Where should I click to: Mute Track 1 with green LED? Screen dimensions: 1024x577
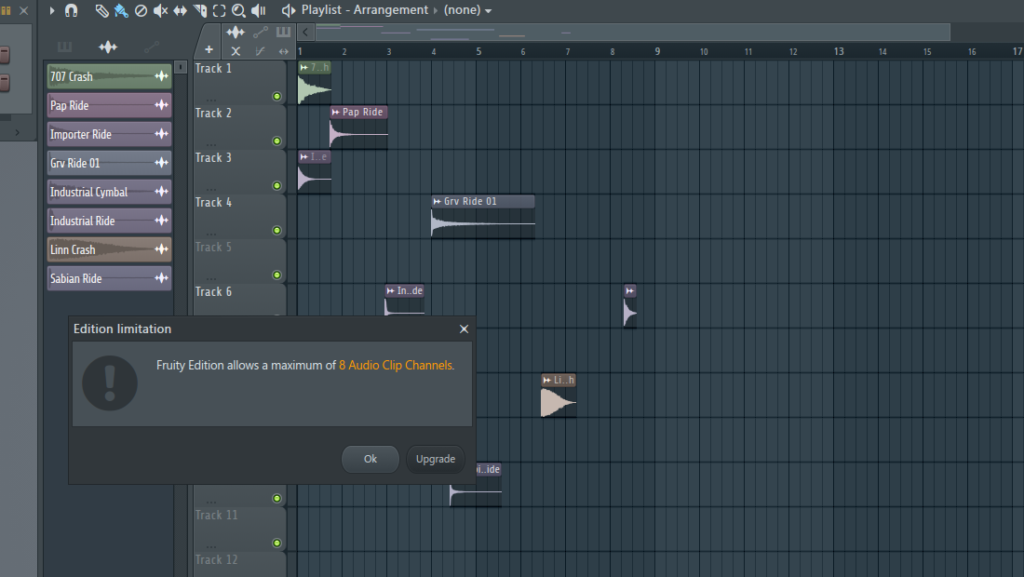click(277, 97)
